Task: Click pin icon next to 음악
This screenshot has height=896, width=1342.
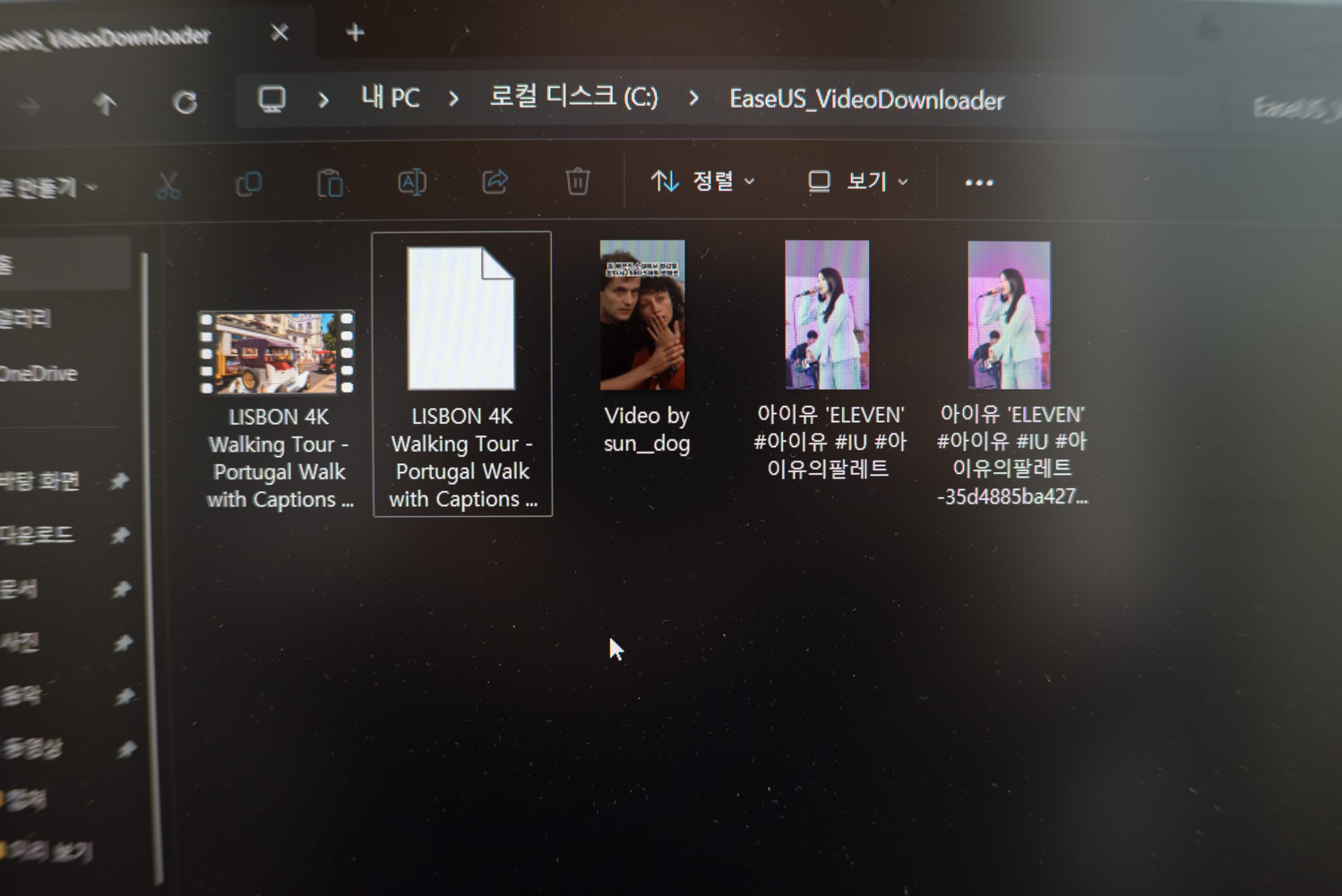Action: click(125, 695)
